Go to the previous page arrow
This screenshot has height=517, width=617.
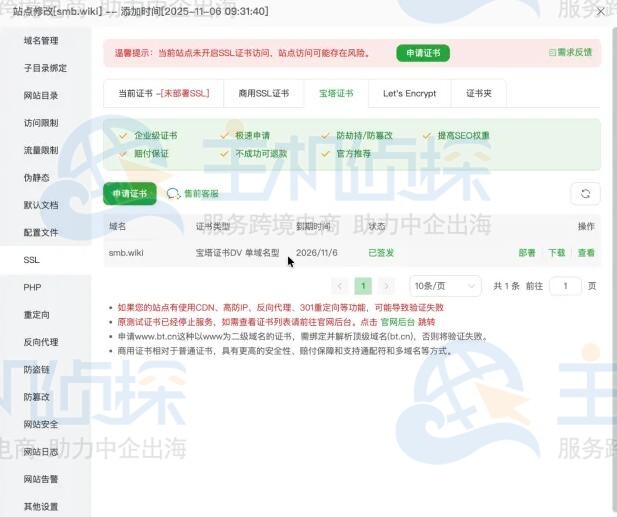[x=340, y=286]
